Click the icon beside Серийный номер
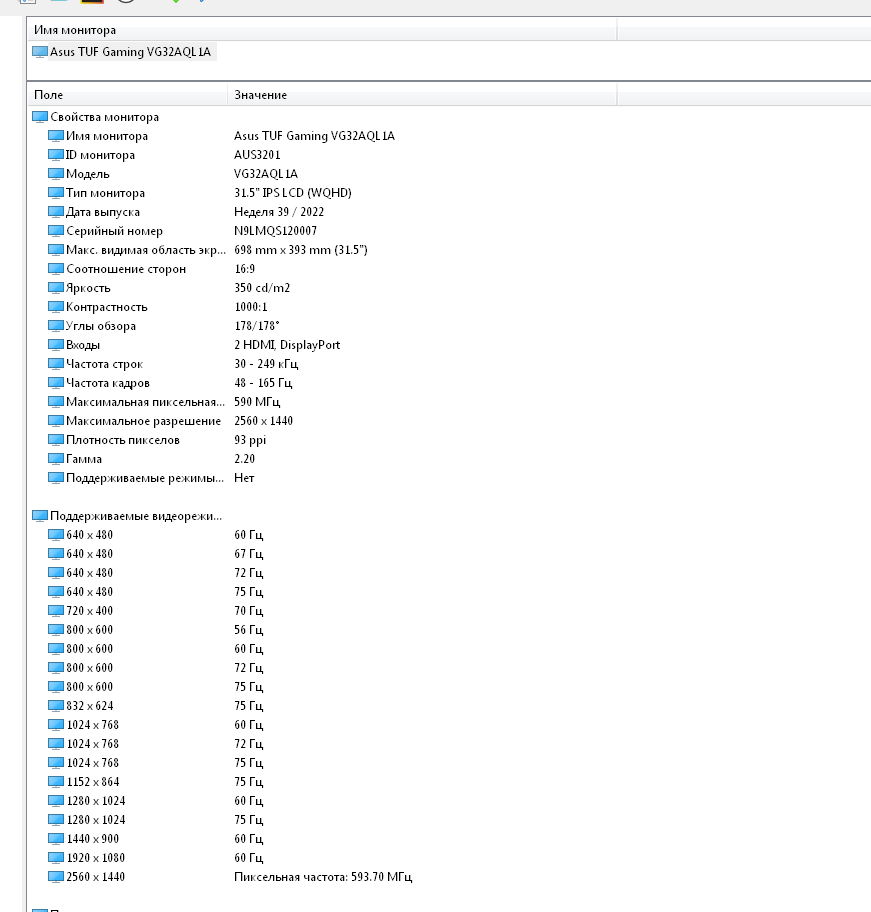 click(x=56, y=231)
